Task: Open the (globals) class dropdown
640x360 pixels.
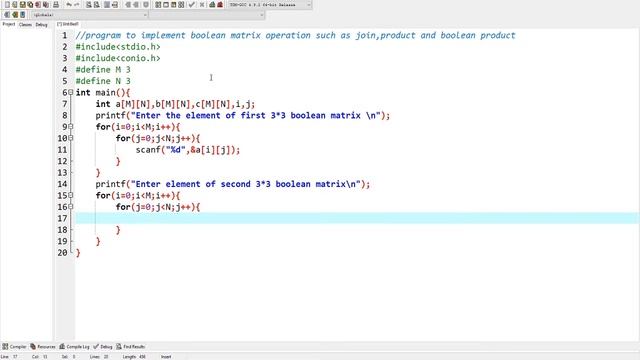Action: (x=89, y=15)
